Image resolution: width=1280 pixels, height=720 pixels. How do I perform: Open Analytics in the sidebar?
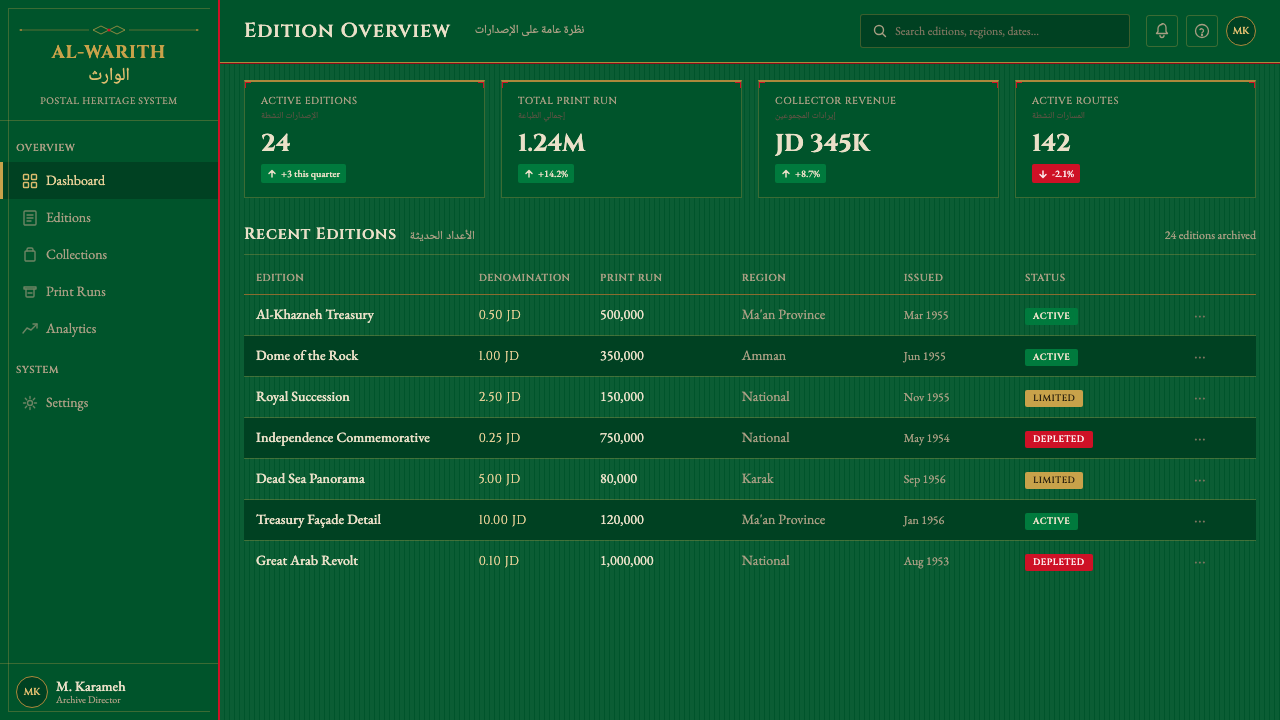(109, 329)
